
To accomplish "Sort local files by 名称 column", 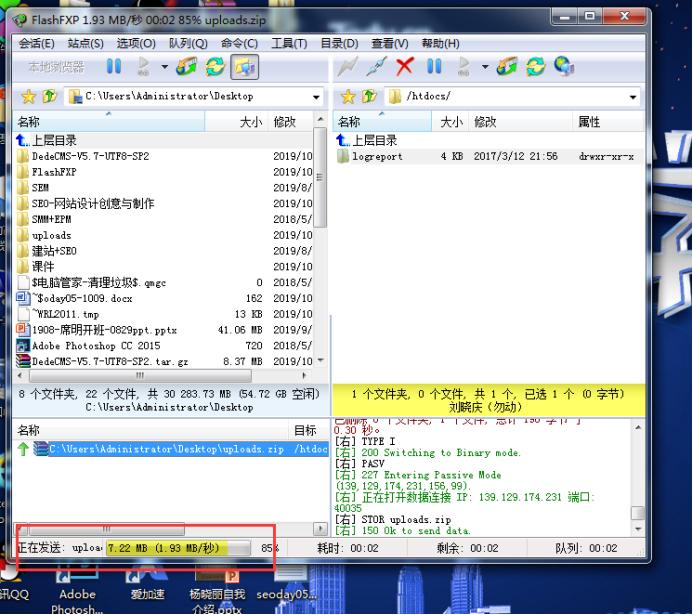I will coord(109,122).
